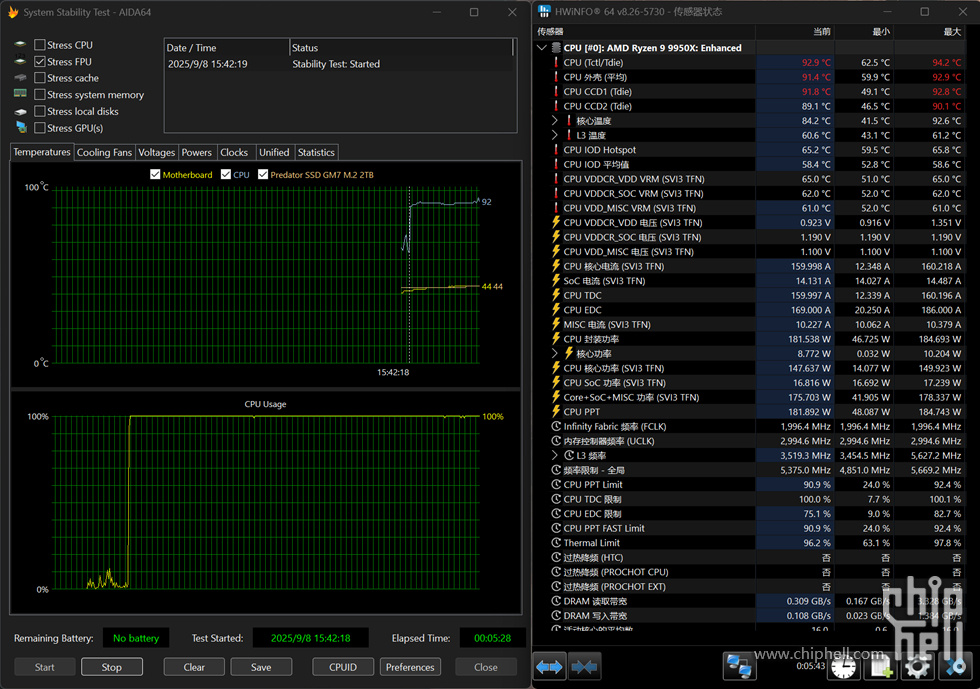Click the expand-layout blue arrows icon in HWiNFO
This screenshot has height=689, width=980.
pyautogui.click(x=549, y=667)
